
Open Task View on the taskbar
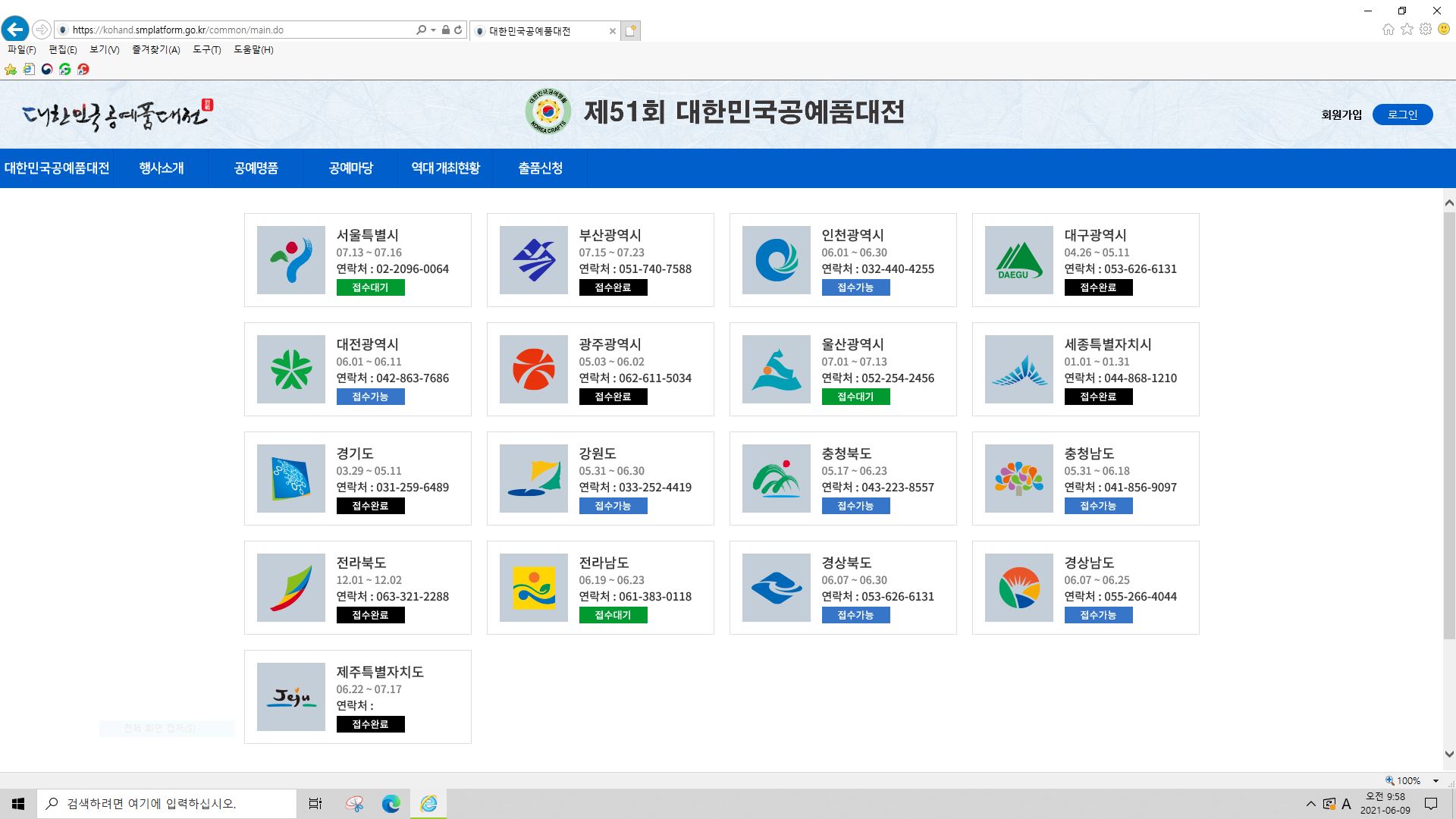[315, 804]
